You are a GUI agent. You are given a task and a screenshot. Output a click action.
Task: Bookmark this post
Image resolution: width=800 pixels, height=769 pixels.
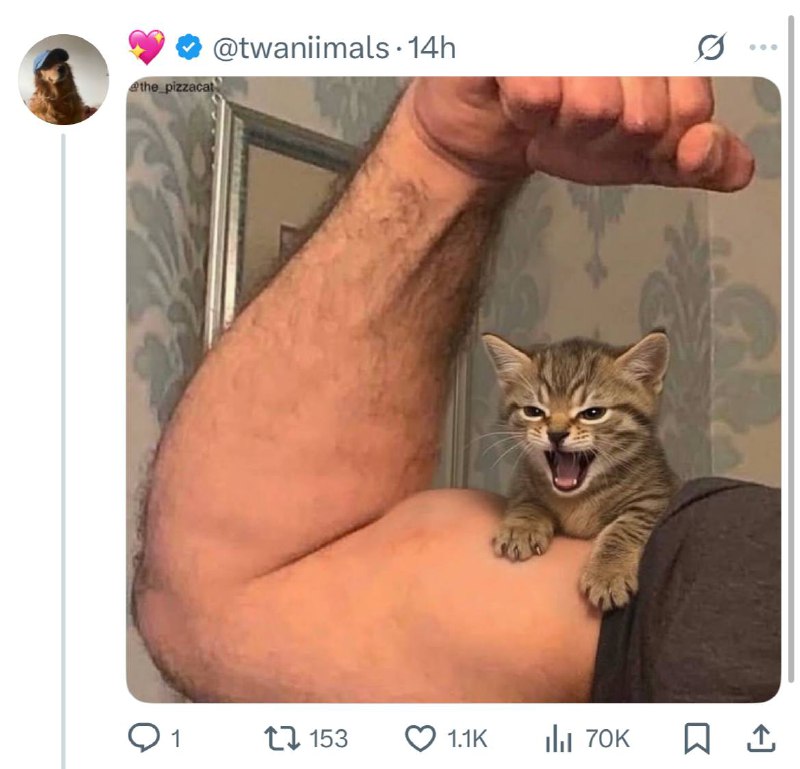click(697, 738)
